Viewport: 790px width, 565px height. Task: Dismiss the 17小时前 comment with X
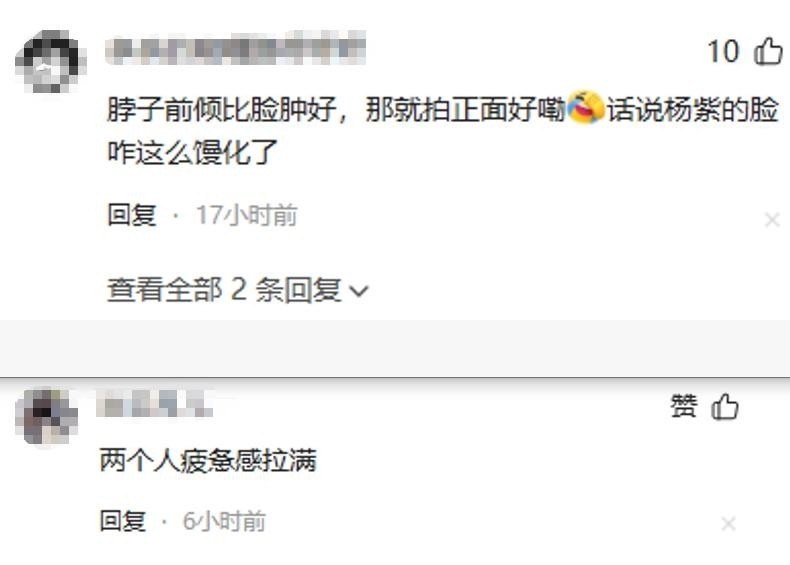[772, 219]
